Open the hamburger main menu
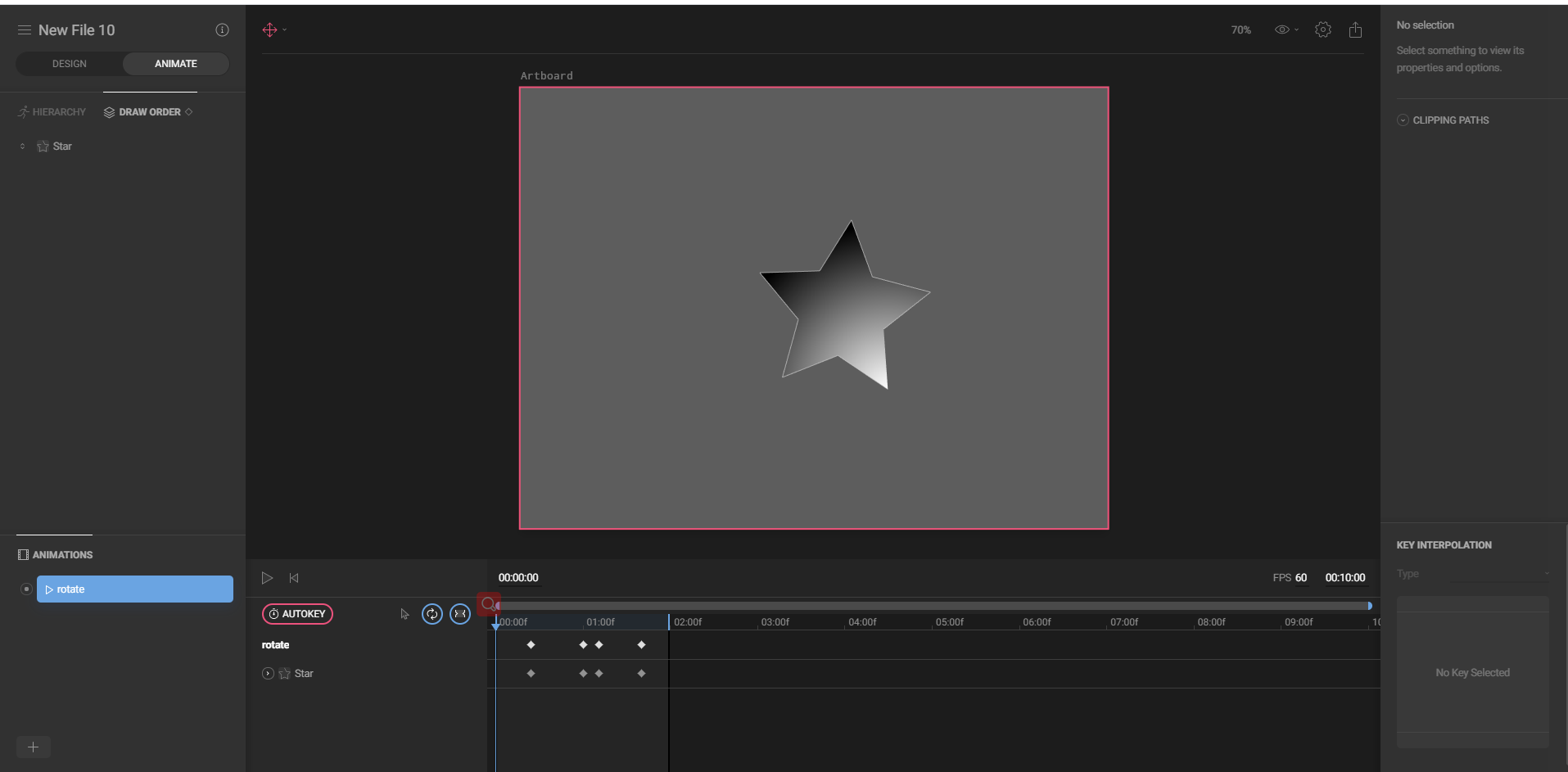The height and width of the screenshot is (772, 1568). [25, 30]
